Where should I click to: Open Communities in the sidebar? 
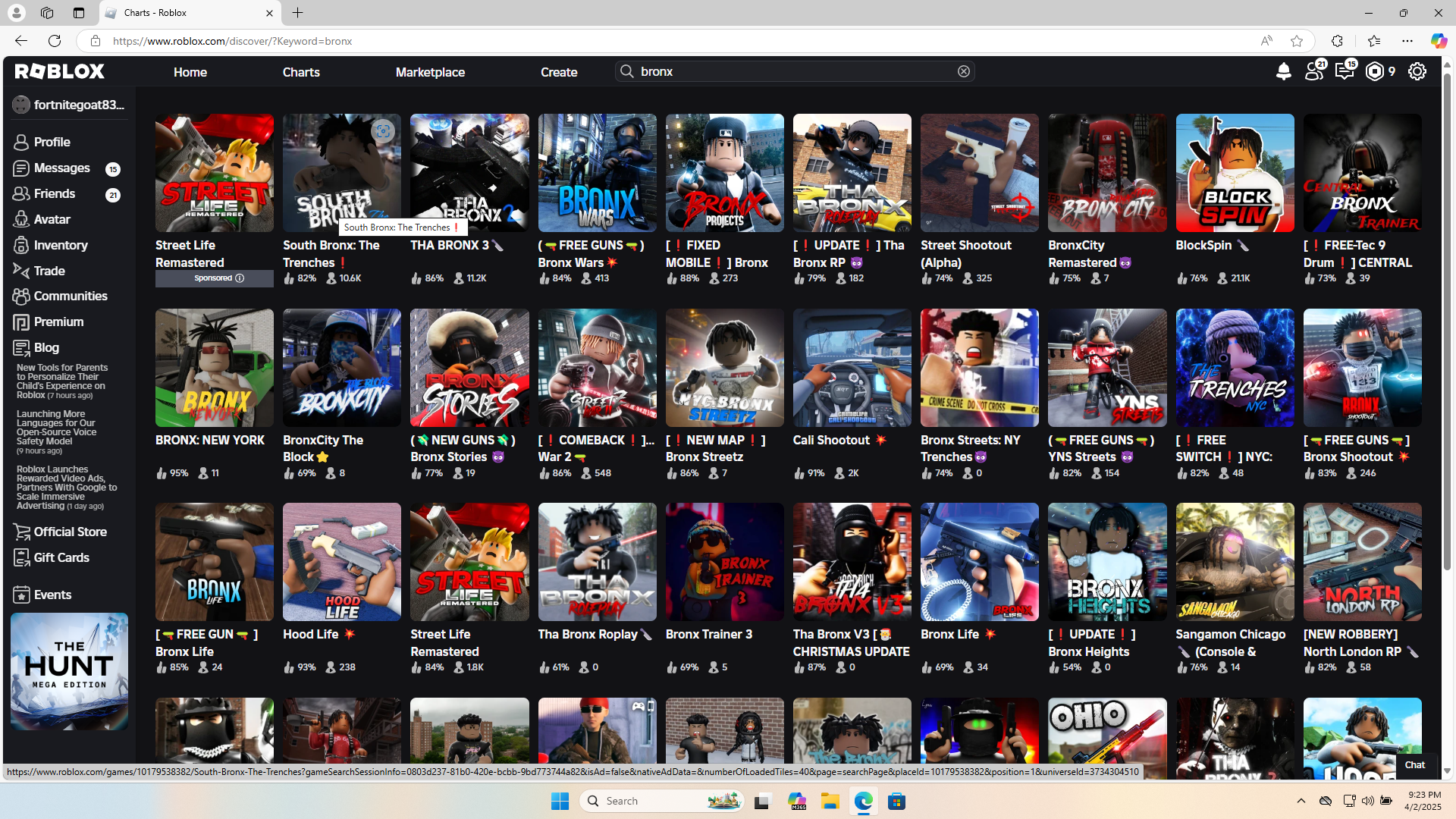coord(70,296)
